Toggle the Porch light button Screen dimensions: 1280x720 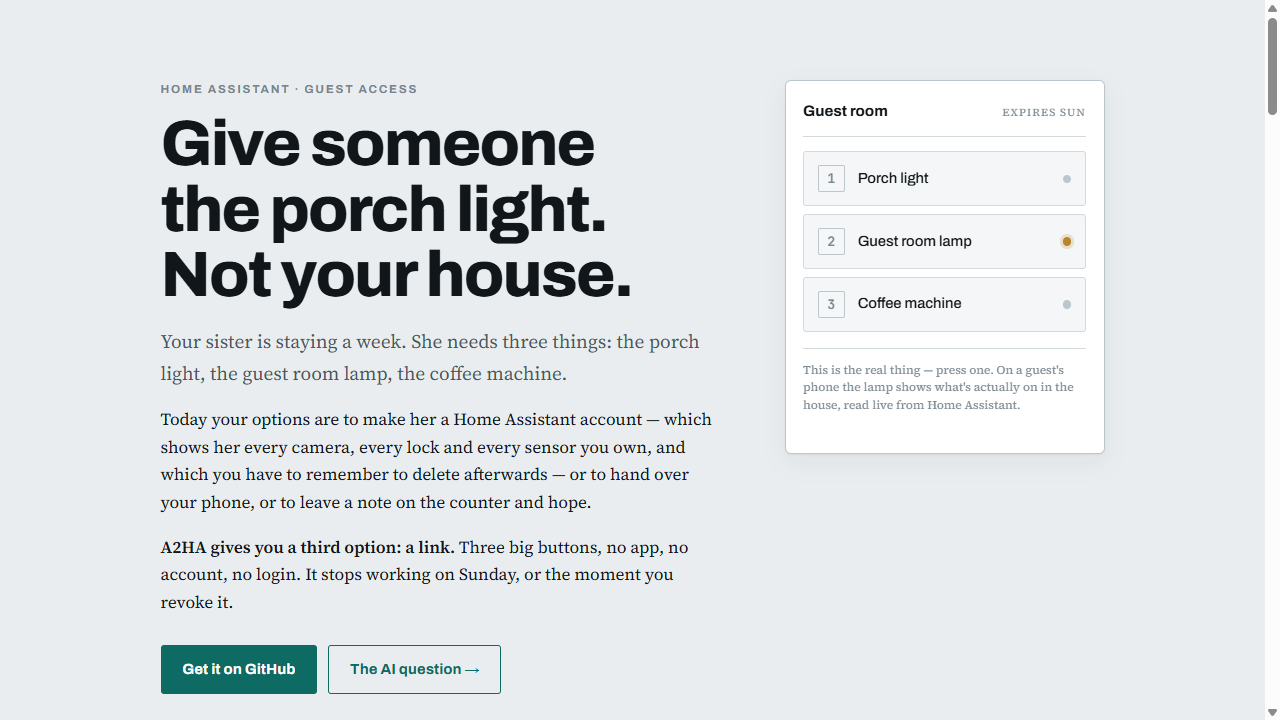click(x=944, y=178)
